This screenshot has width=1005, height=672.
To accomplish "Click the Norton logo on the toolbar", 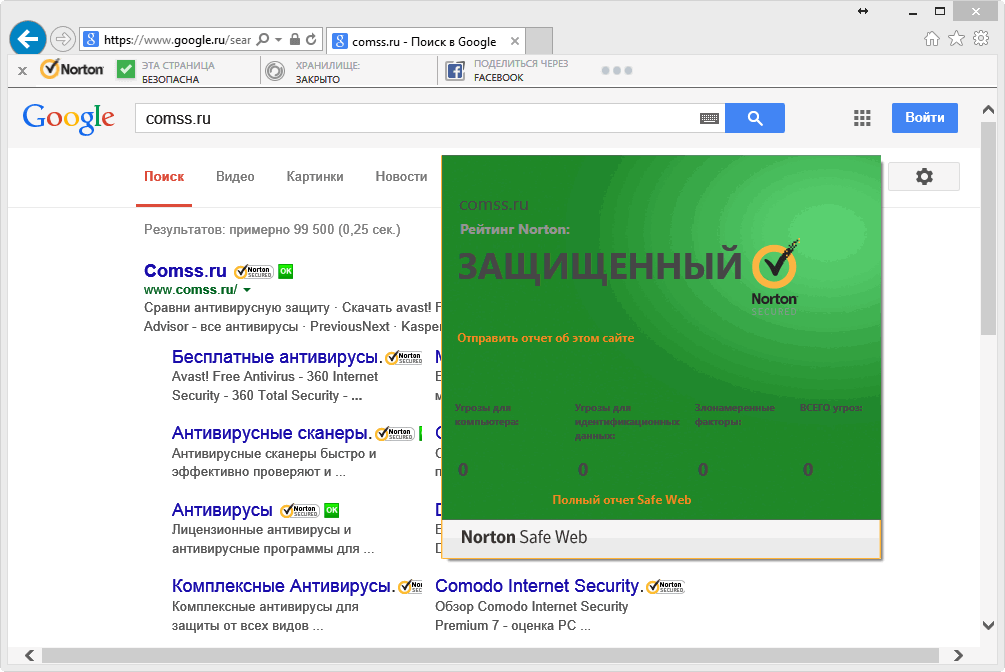I will [72, 69].
